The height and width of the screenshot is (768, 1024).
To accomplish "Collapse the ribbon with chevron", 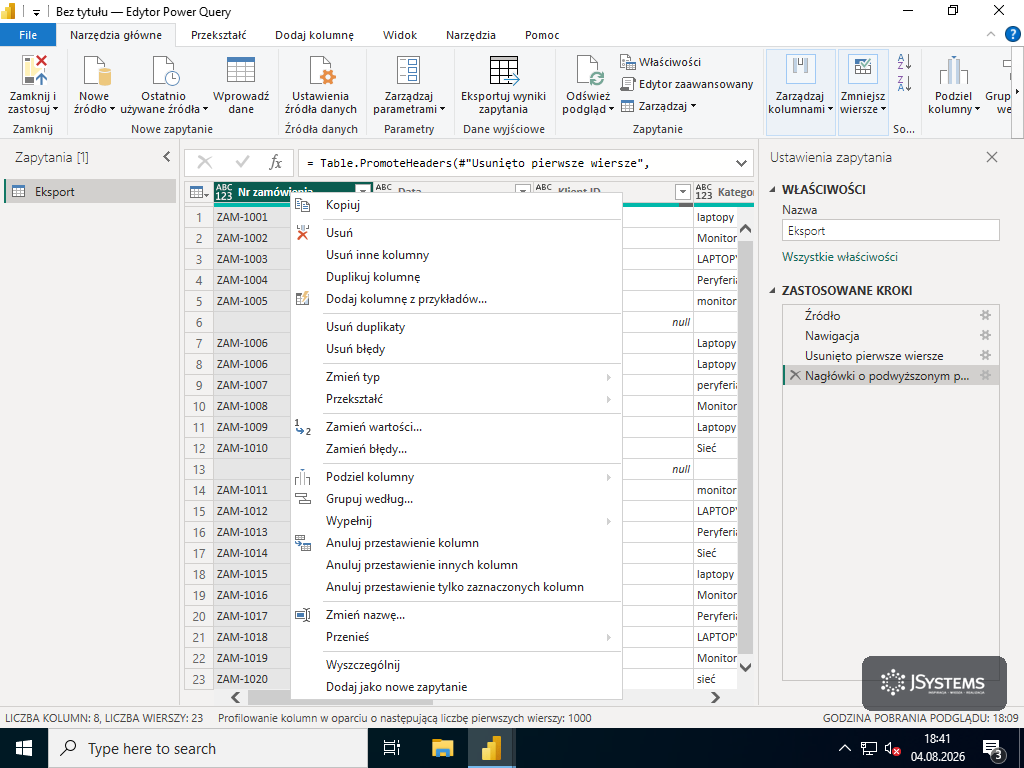I will click(x=991, y=35).
